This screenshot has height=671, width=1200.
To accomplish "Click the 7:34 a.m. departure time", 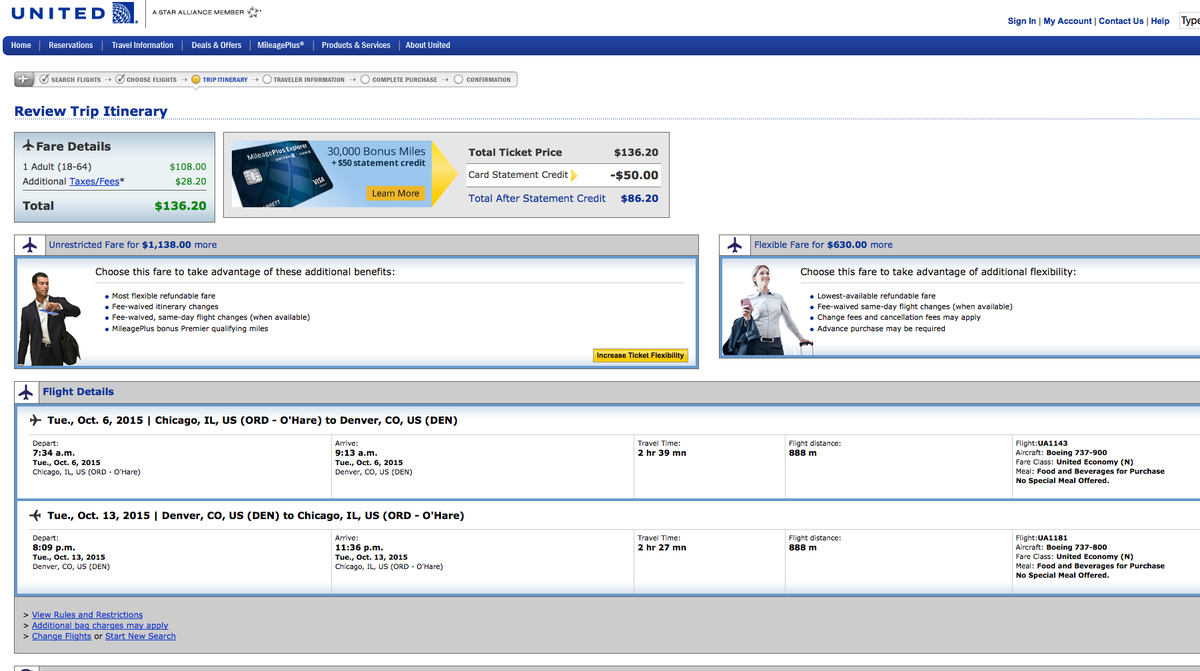I will [x=54, y=453].
